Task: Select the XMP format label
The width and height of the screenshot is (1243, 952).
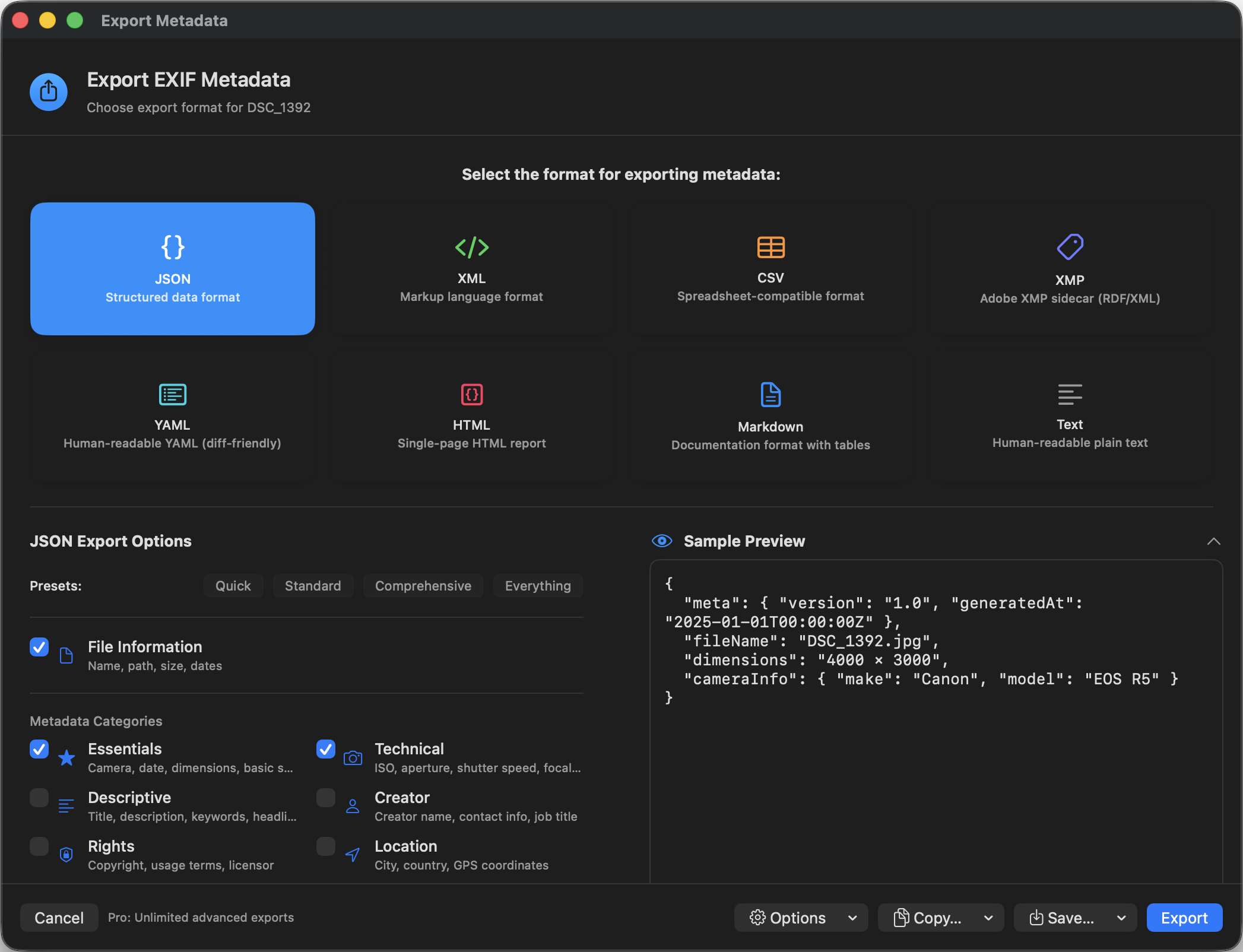Action: 1070,280
